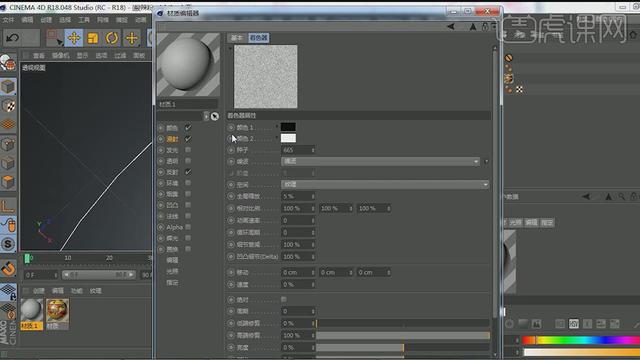640x360 pixels.
Task: Enable the 发光 (Luminance) channel checkbox
Action: coord(188,150)
